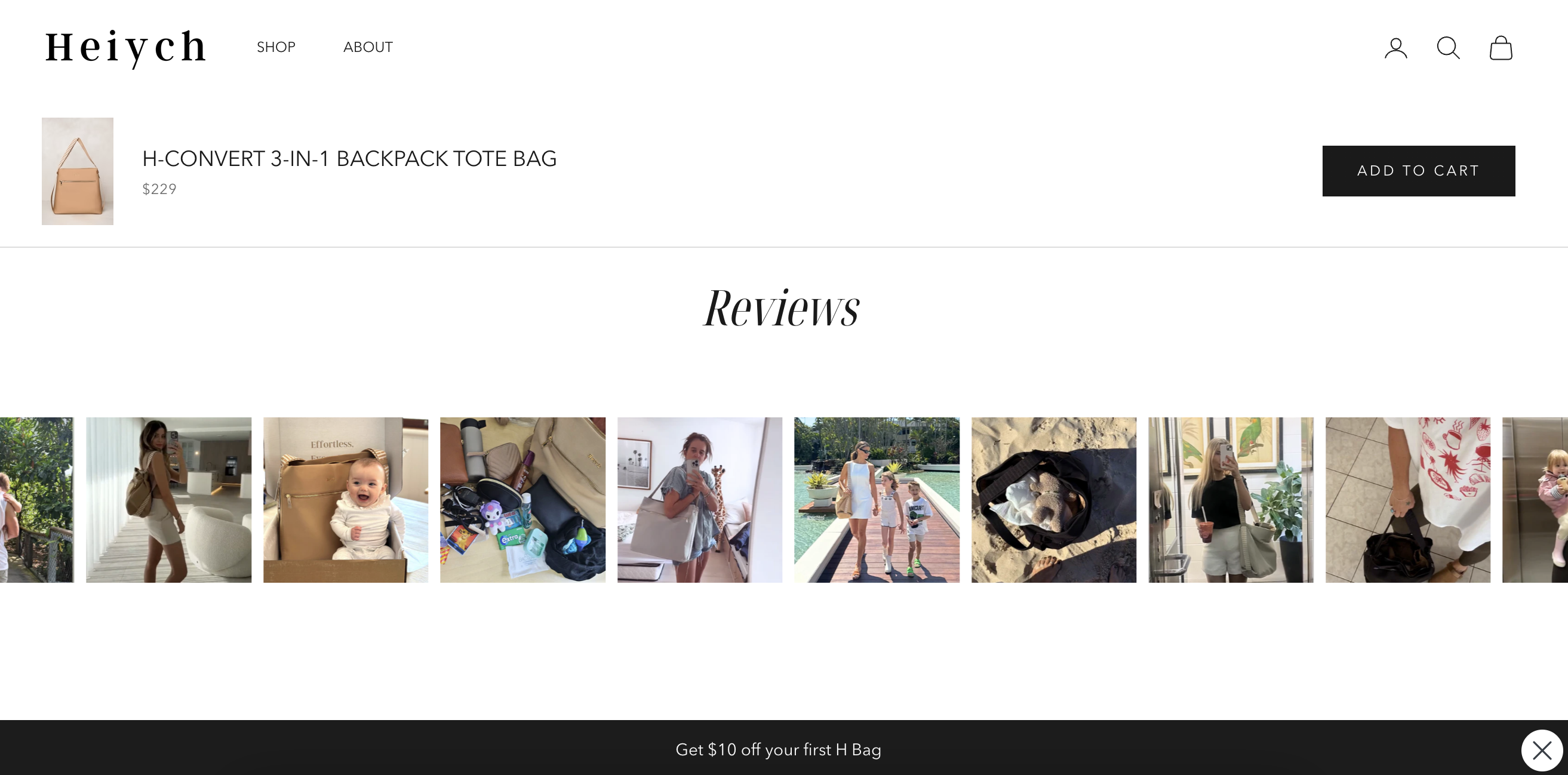
Task: View the blonde woman with smoothie selfie
Action: 1231,499
